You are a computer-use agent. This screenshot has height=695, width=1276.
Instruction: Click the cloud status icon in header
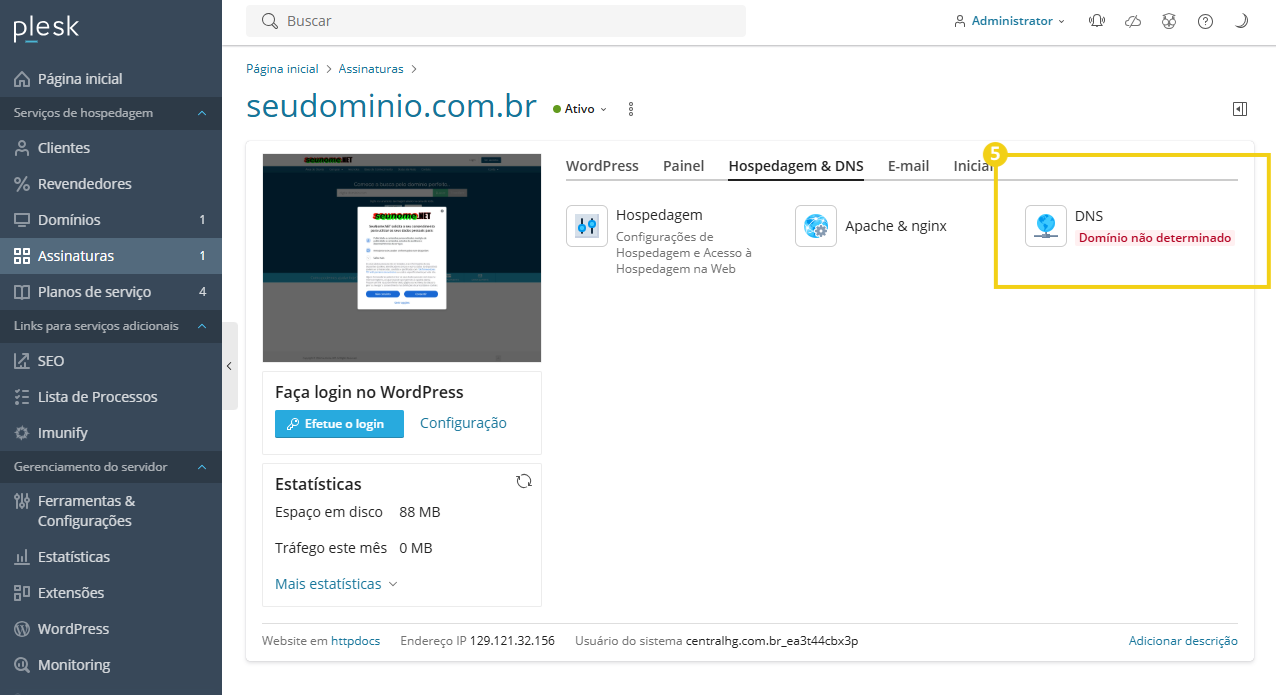click(x=1132, y=20)
